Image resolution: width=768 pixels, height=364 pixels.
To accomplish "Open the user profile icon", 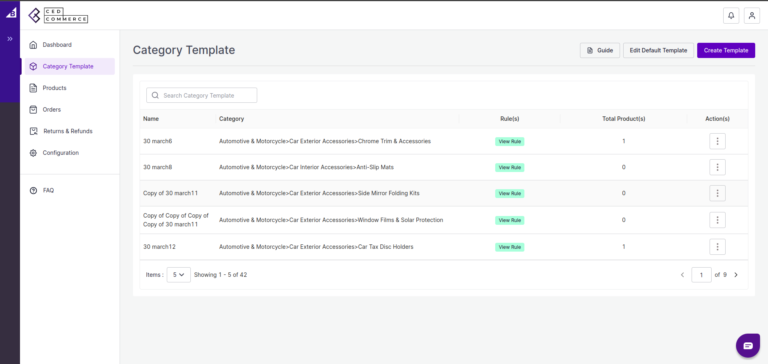I will (x=752, y=16).
